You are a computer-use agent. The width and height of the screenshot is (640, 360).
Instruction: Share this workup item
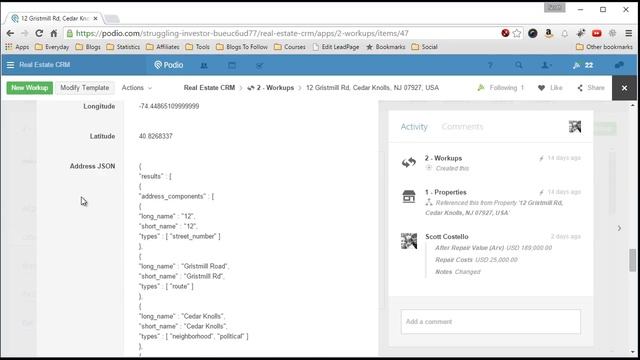591,88
